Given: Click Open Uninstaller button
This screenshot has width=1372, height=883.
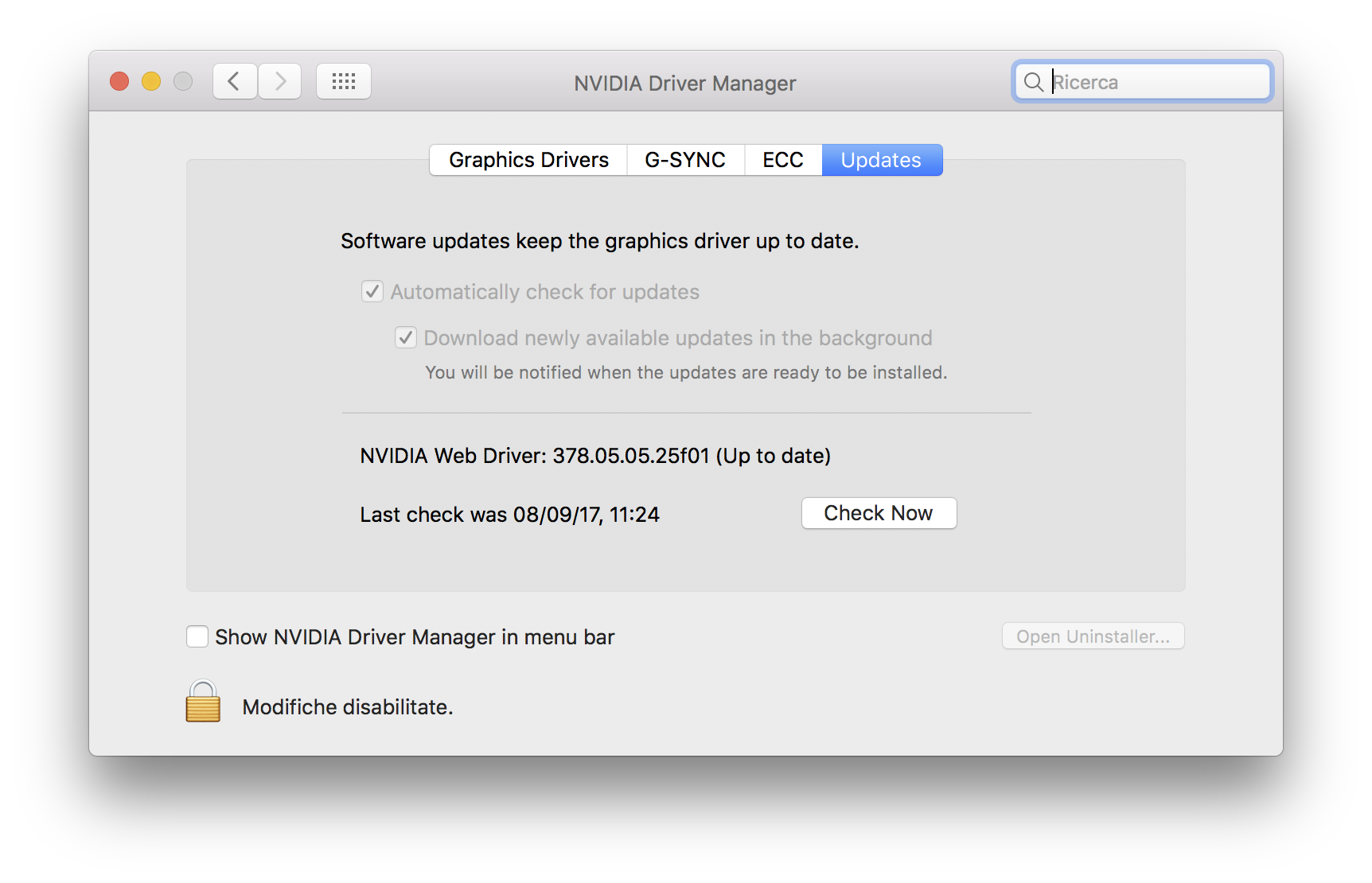Looking at the screenshot, I should coord(1093,636).
